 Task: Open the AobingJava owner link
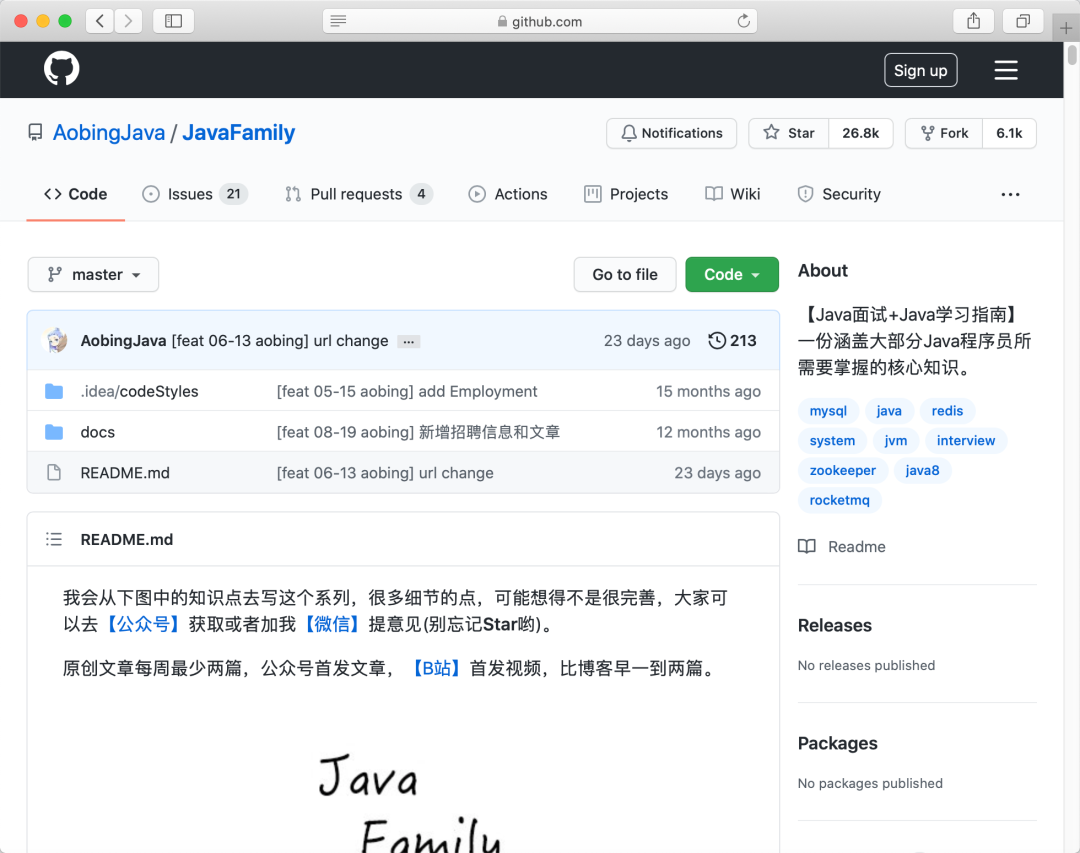[109, 132]
